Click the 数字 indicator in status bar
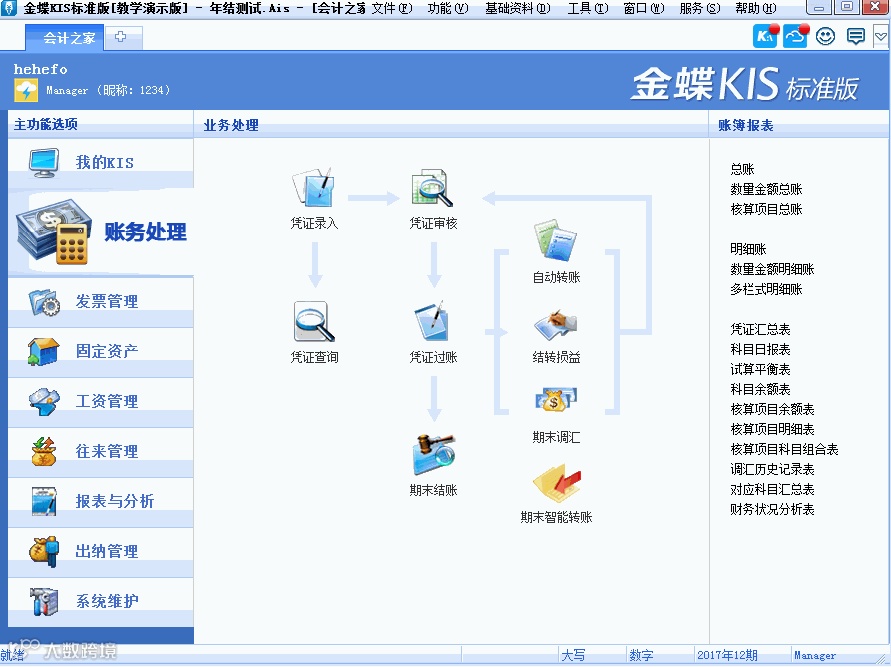The image size is (891, 667). (x=641, y=655)
